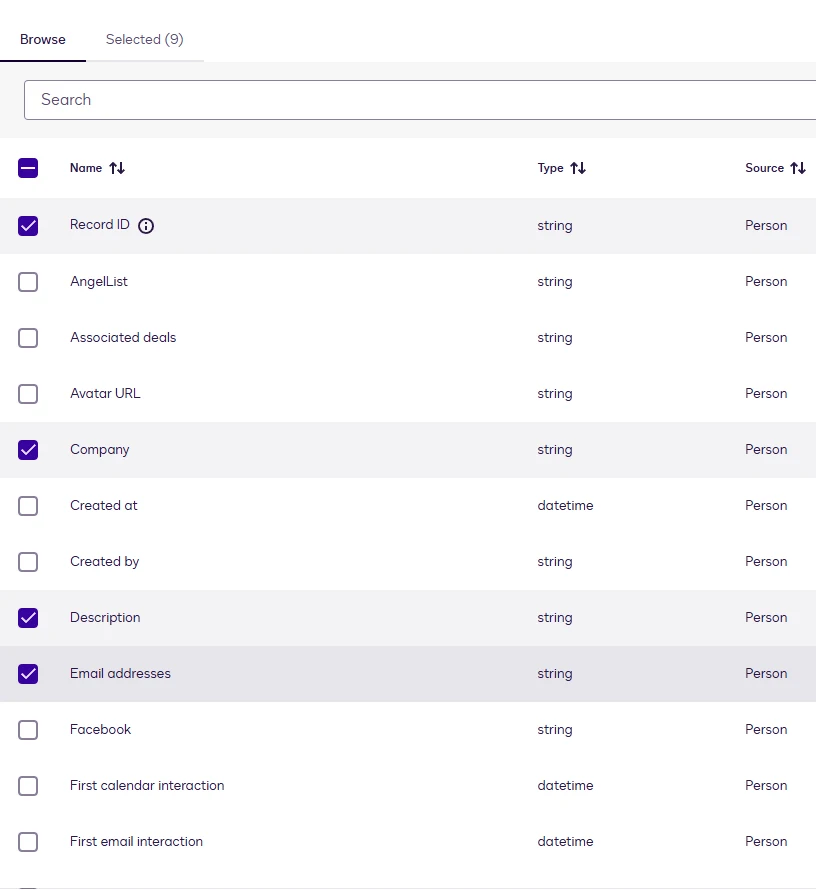Click the datetime type of Created at
The height and width of the screenshot is (890, 816).
pos(565,506)
